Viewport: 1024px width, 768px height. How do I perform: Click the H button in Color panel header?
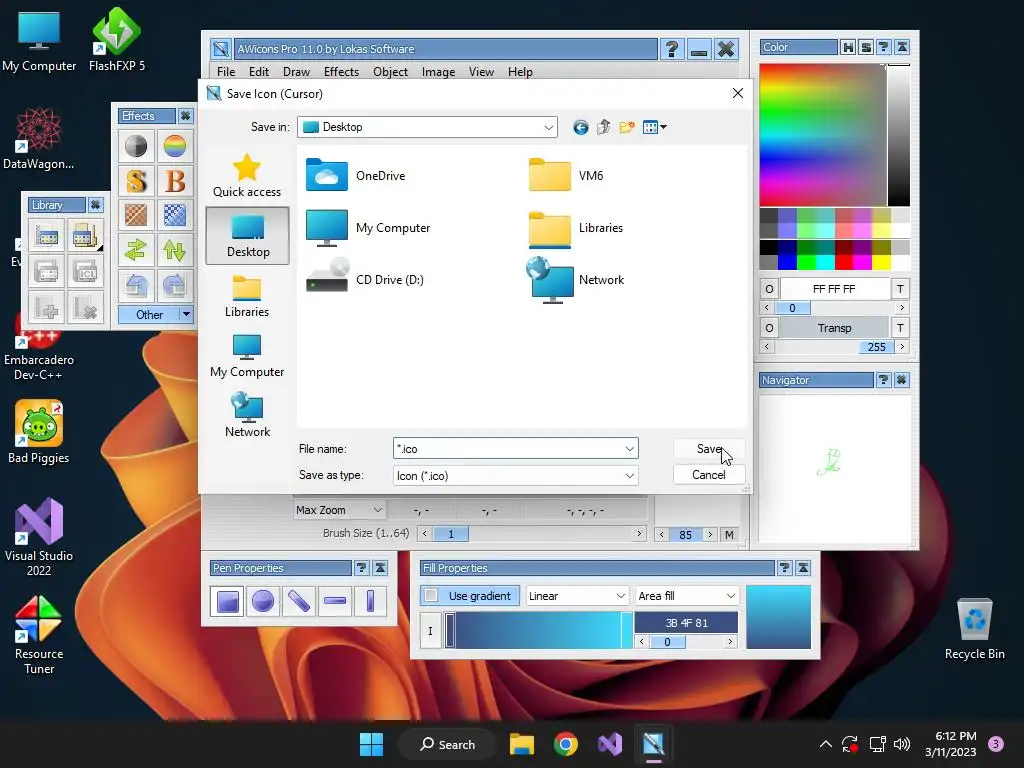[848, 47]
